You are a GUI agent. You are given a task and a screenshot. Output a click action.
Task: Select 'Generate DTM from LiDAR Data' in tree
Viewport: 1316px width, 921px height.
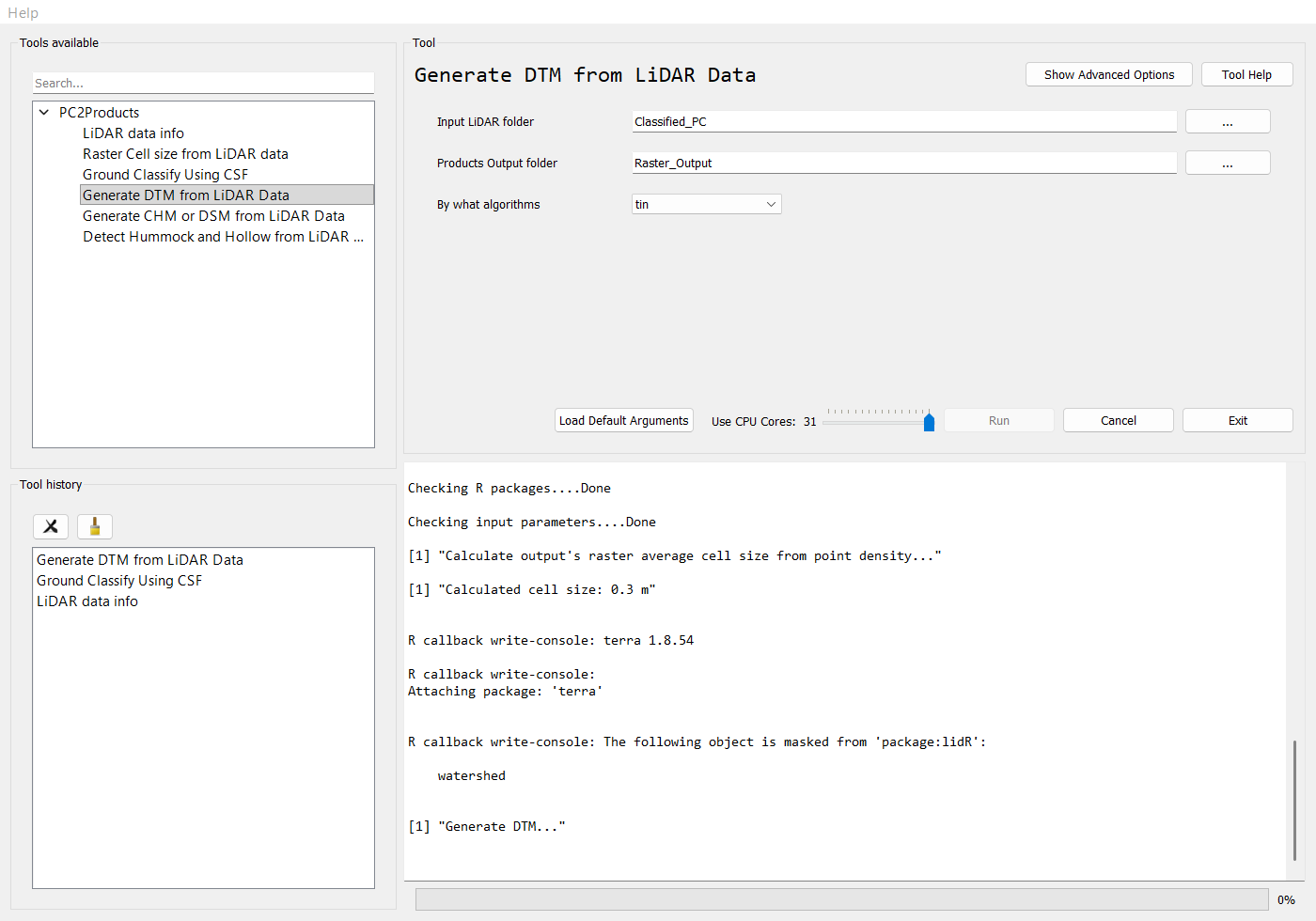pos(227,195)
